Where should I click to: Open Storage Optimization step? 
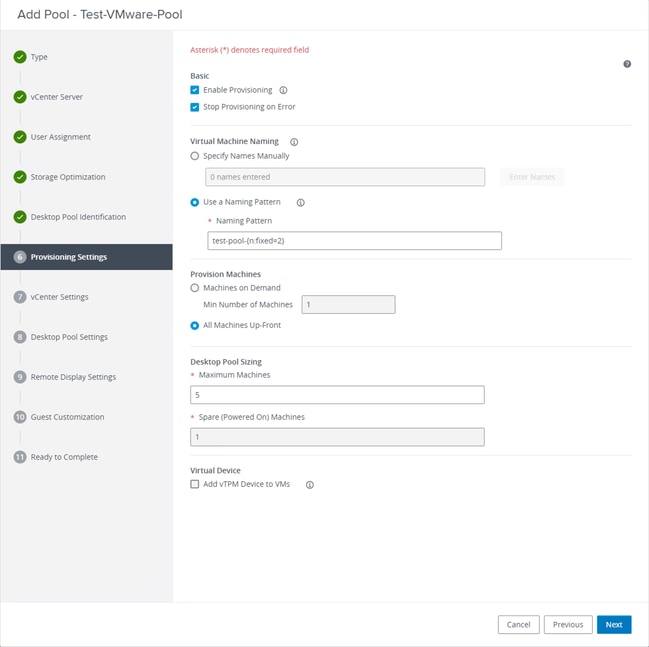pyautogui.click(x=68, y=177)
